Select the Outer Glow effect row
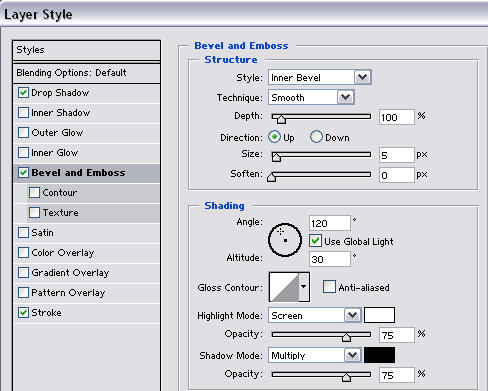 [86, 133]
